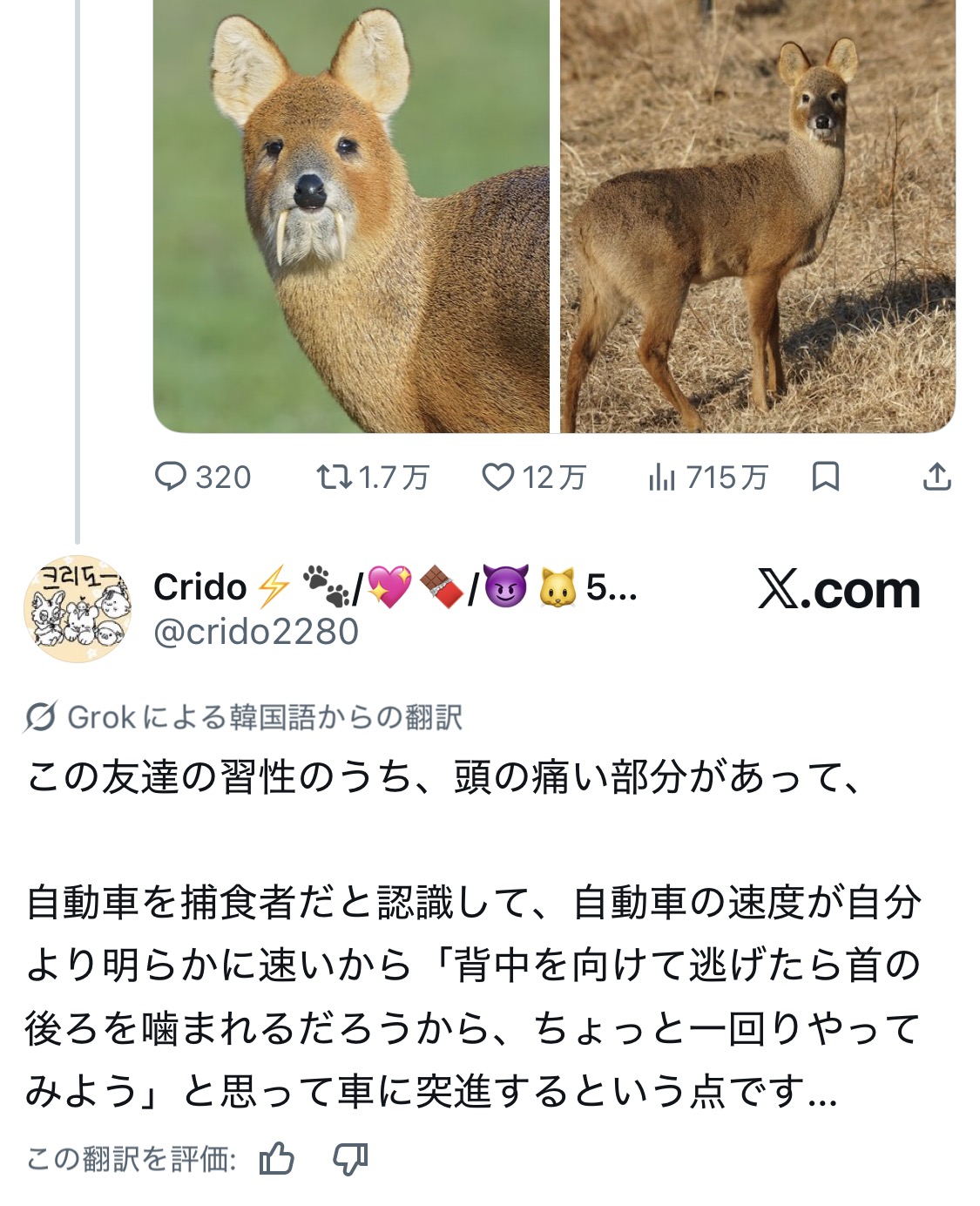Rate the translation with thumbs down
The height and width of the screenshot is (1206, 980).
350,1159
